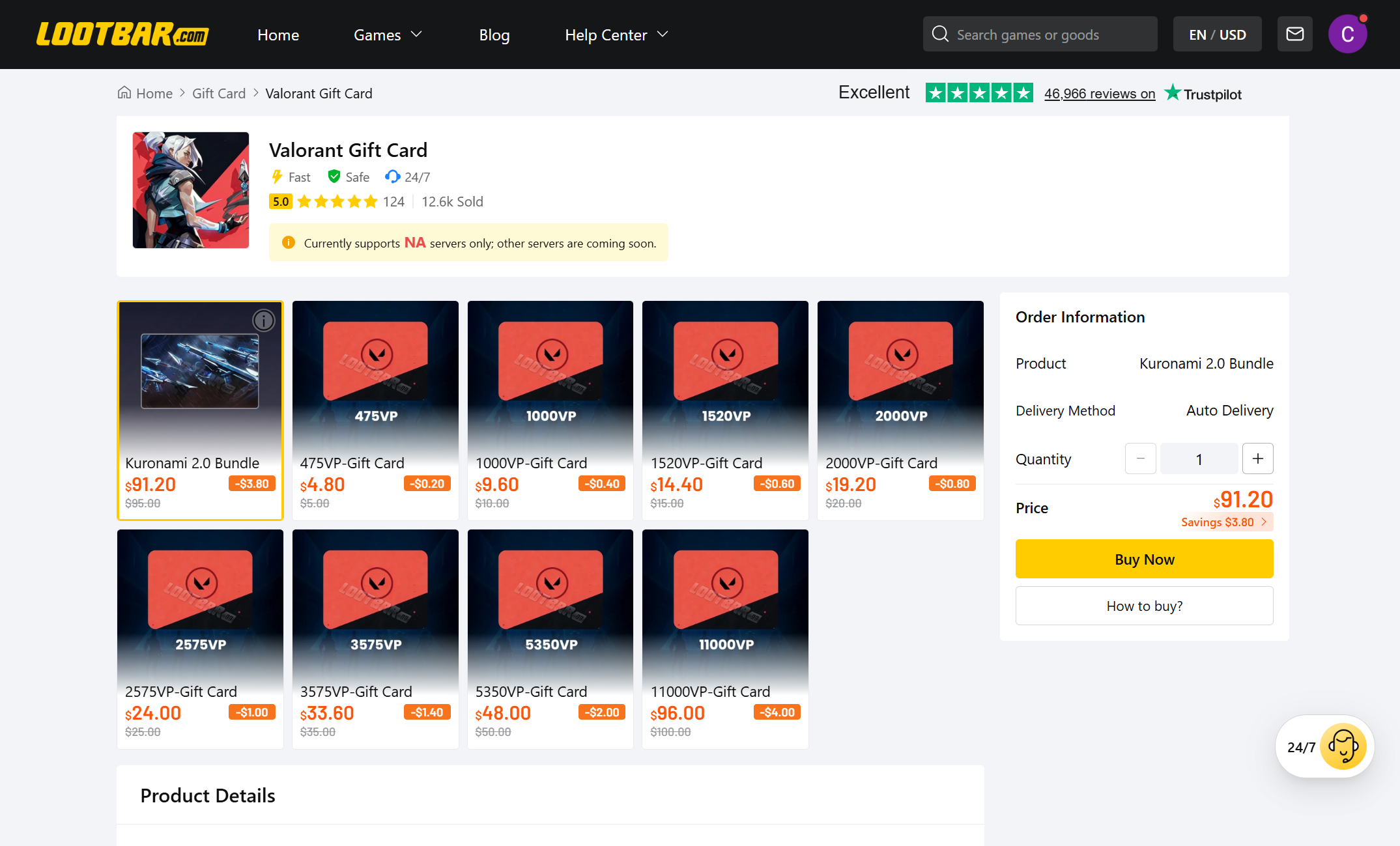Click the LootBar.com logo
1400x846 pixels.
point(122,34)
